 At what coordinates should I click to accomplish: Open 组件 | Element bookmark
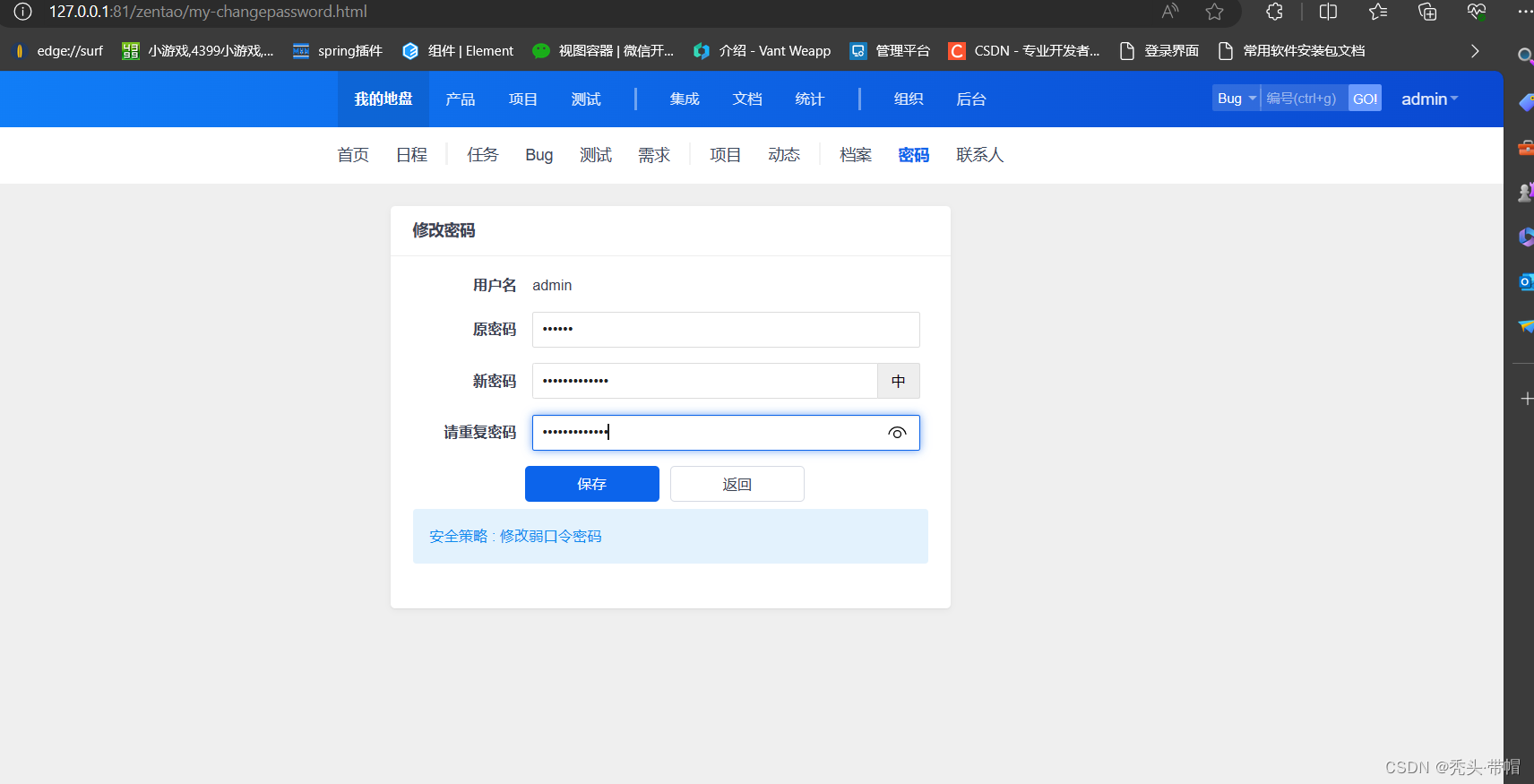pos(458,51)
